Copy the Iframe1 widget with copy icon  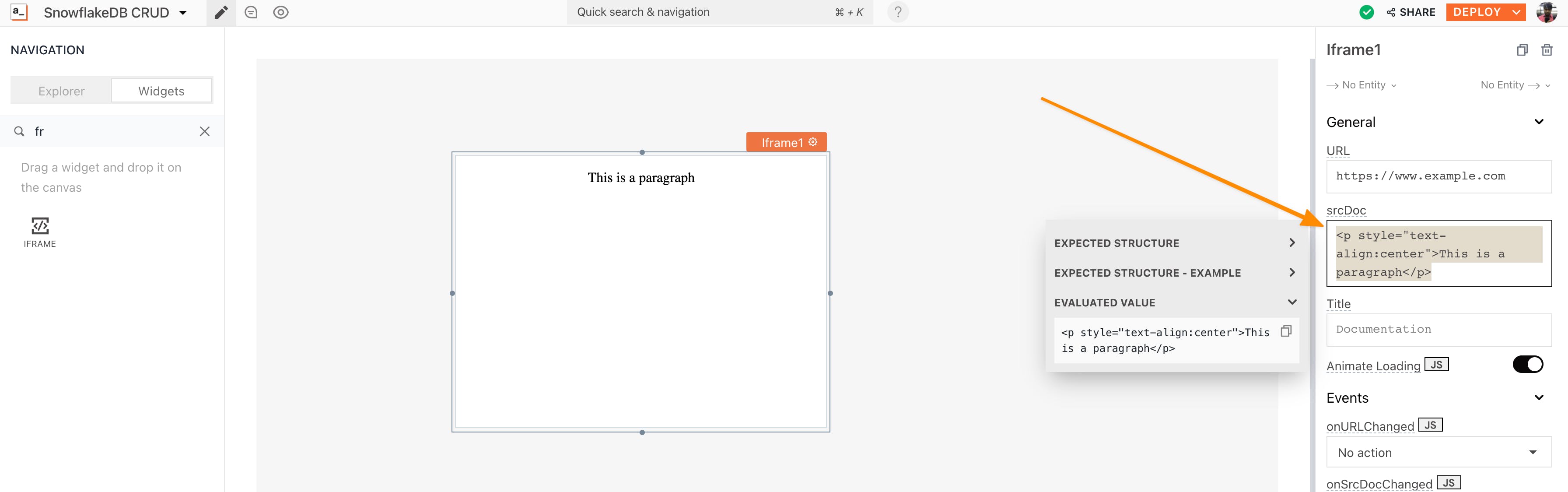click(x=1522, y=50)
